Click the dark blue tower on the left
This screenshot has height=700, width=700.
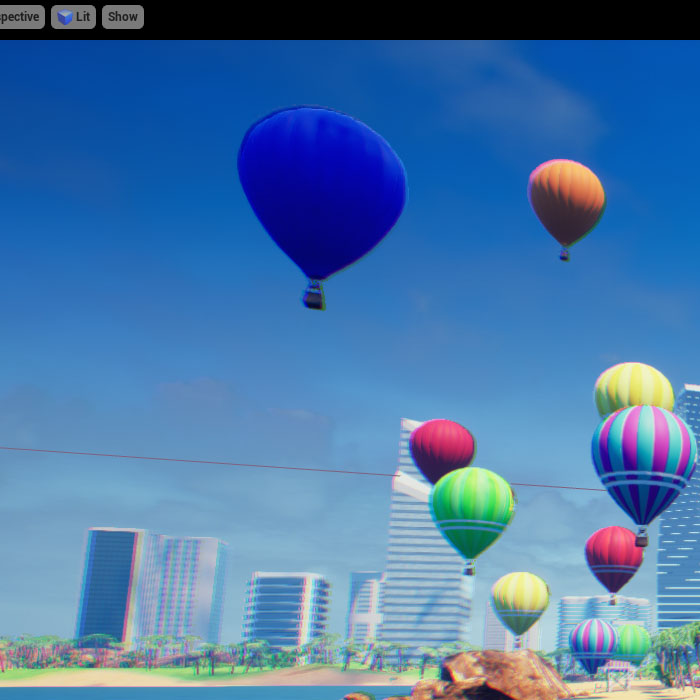pos(110,585)
